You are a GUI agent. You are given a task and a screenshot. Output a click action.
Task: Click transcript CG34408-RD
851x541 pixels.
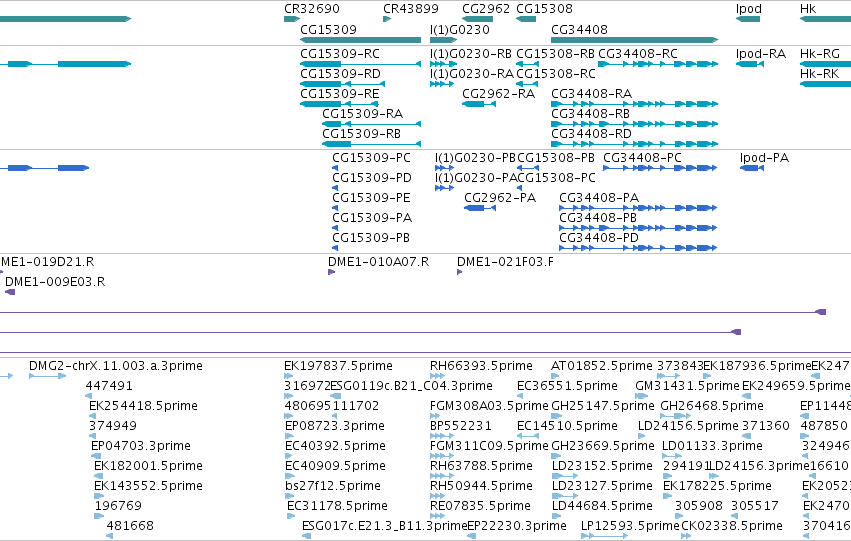(634, 144)
